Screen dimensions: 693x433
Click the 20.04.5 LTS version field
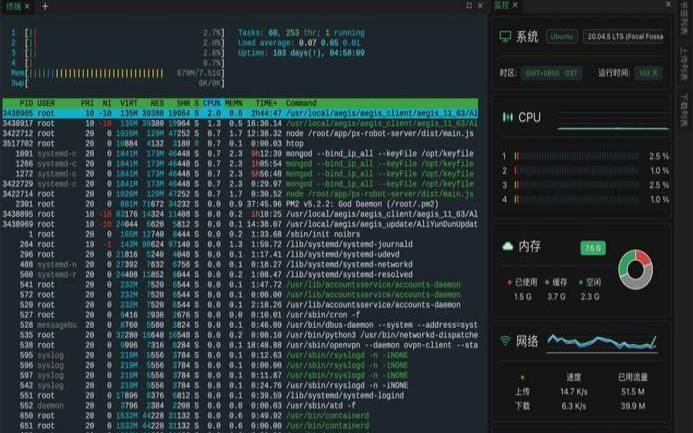coord(624,37)
